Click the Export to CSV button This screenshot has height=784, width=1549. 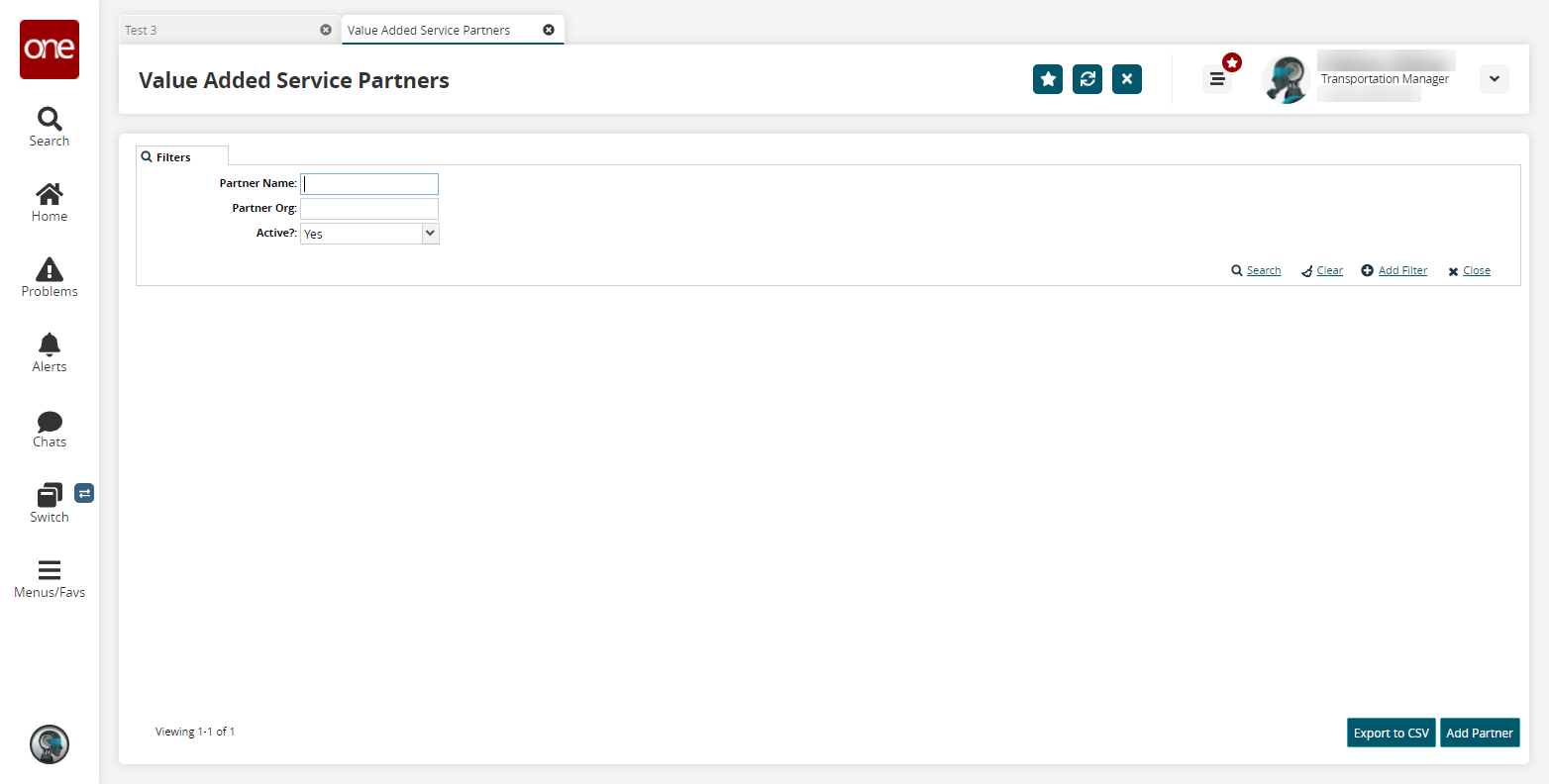[x=1392, y=733]
